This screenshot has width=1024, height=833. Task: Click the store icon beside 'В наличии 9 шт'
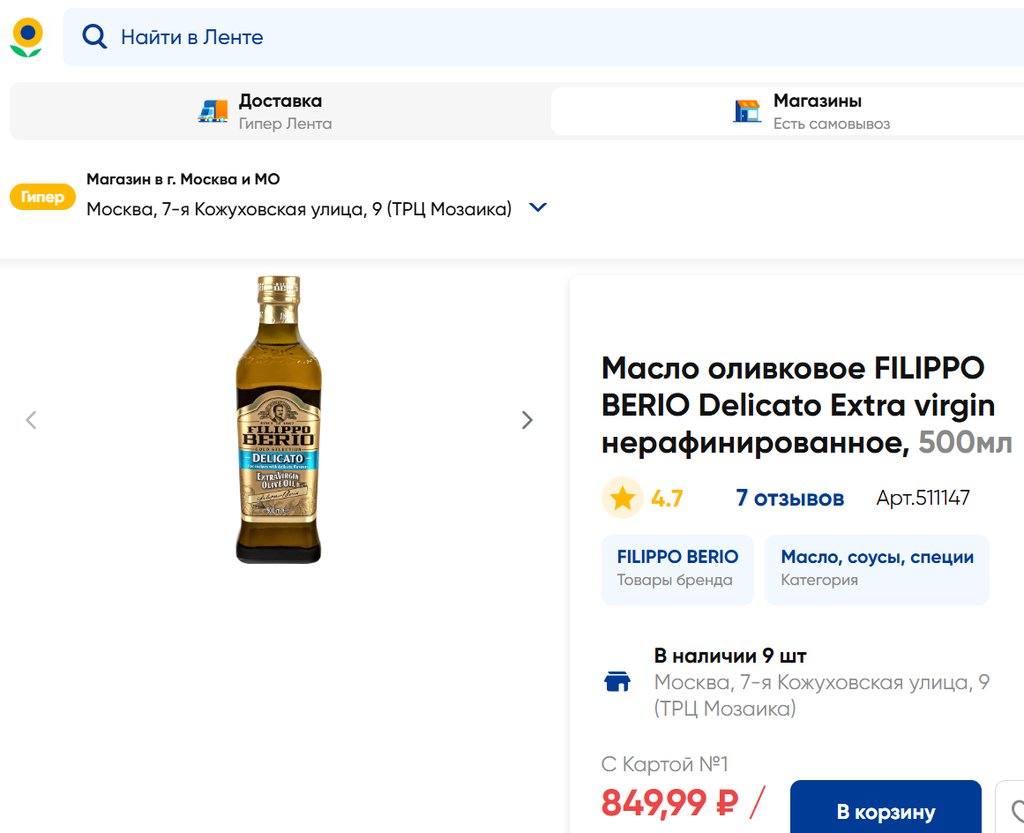(x=618, y=682)
